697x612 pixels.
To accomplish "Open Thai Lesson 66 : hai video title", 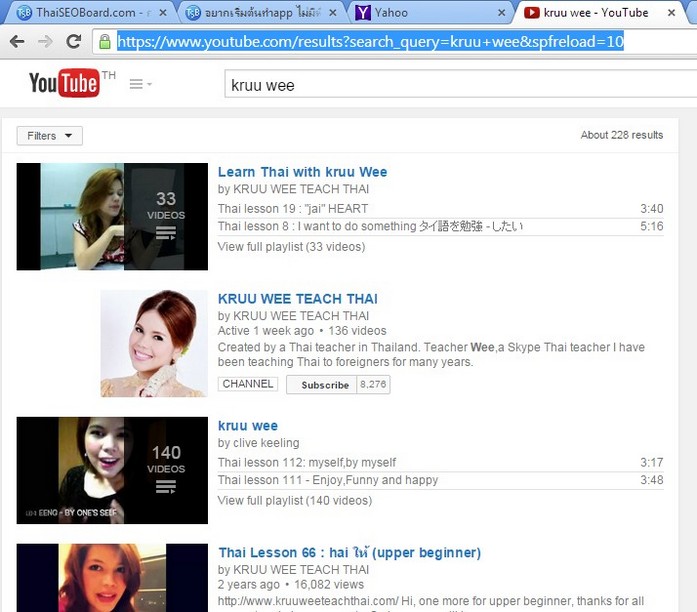I will 349,552.
